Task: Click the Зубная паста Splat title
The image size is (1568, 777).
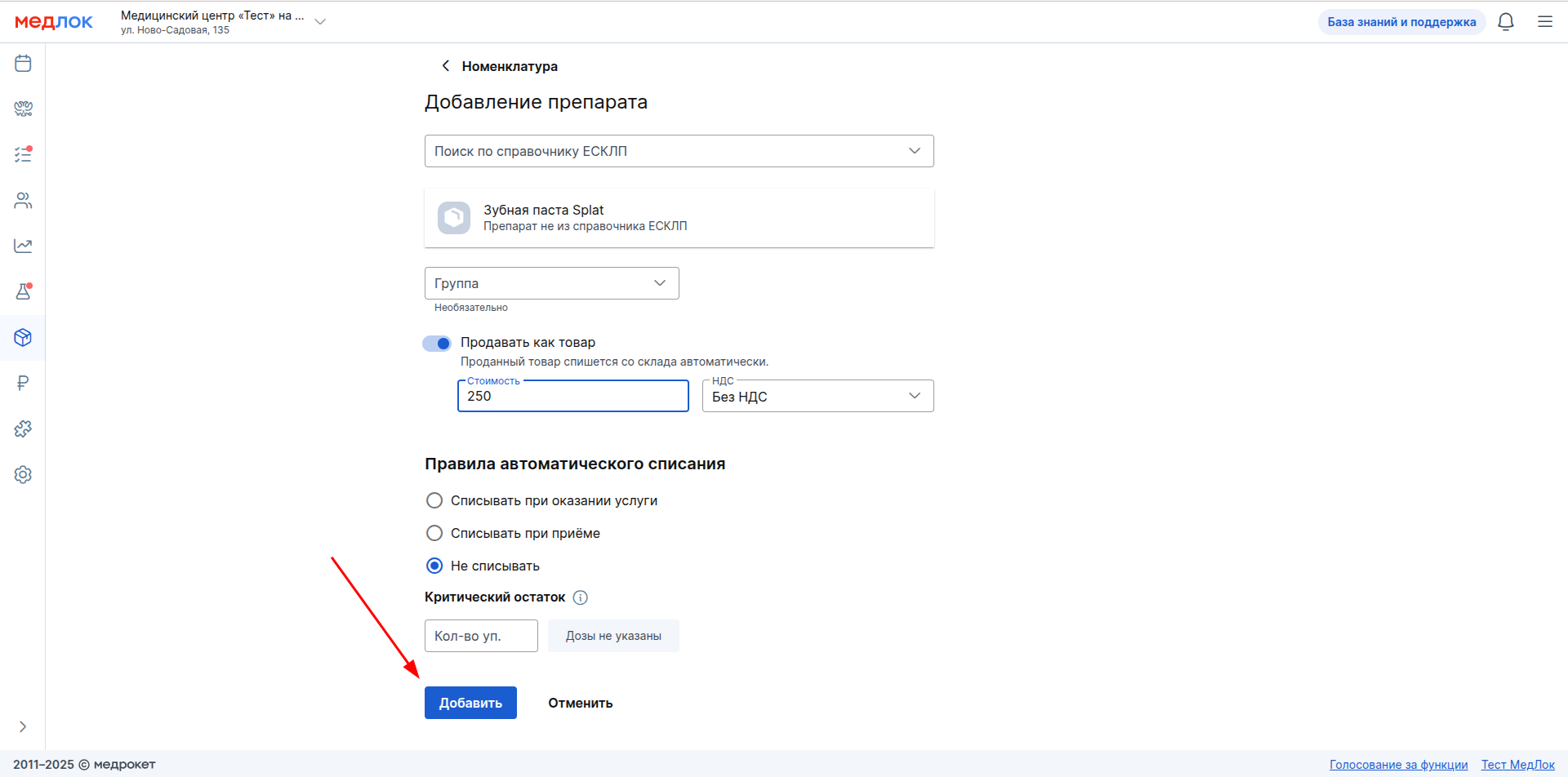Action: point(544,210)
